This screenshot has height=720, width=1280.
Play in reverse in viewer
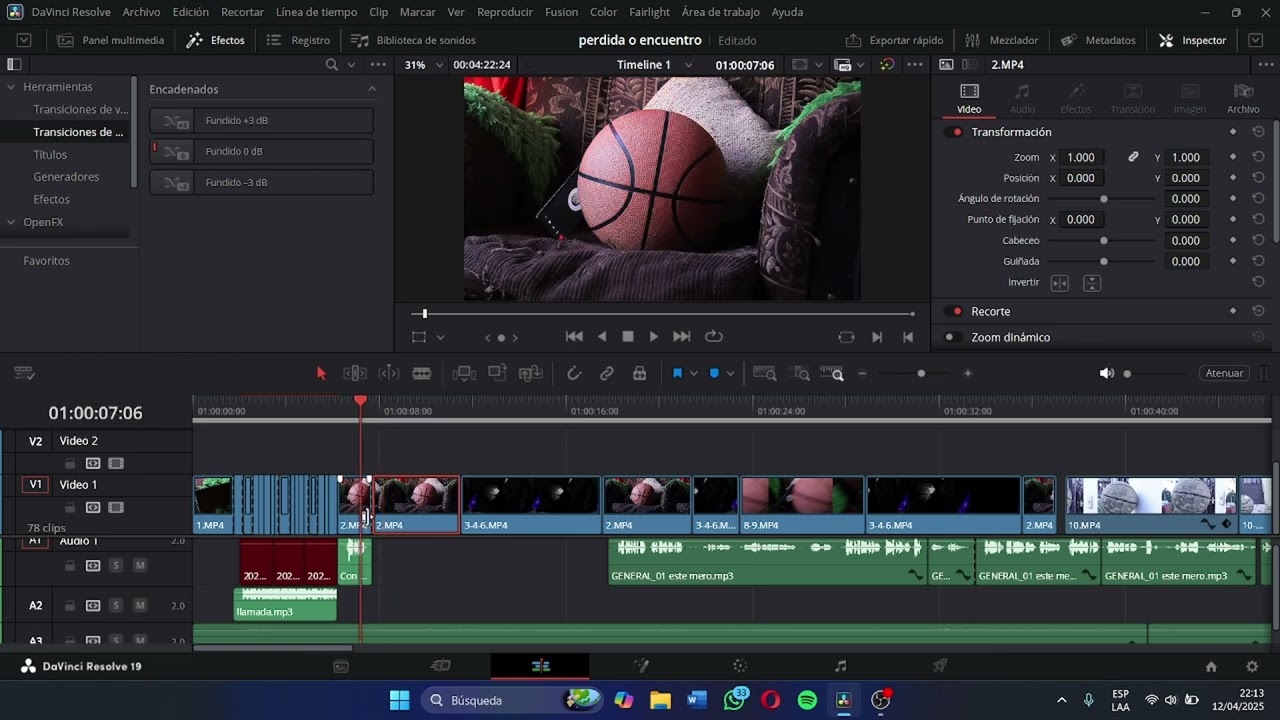[x=602, y=337]
